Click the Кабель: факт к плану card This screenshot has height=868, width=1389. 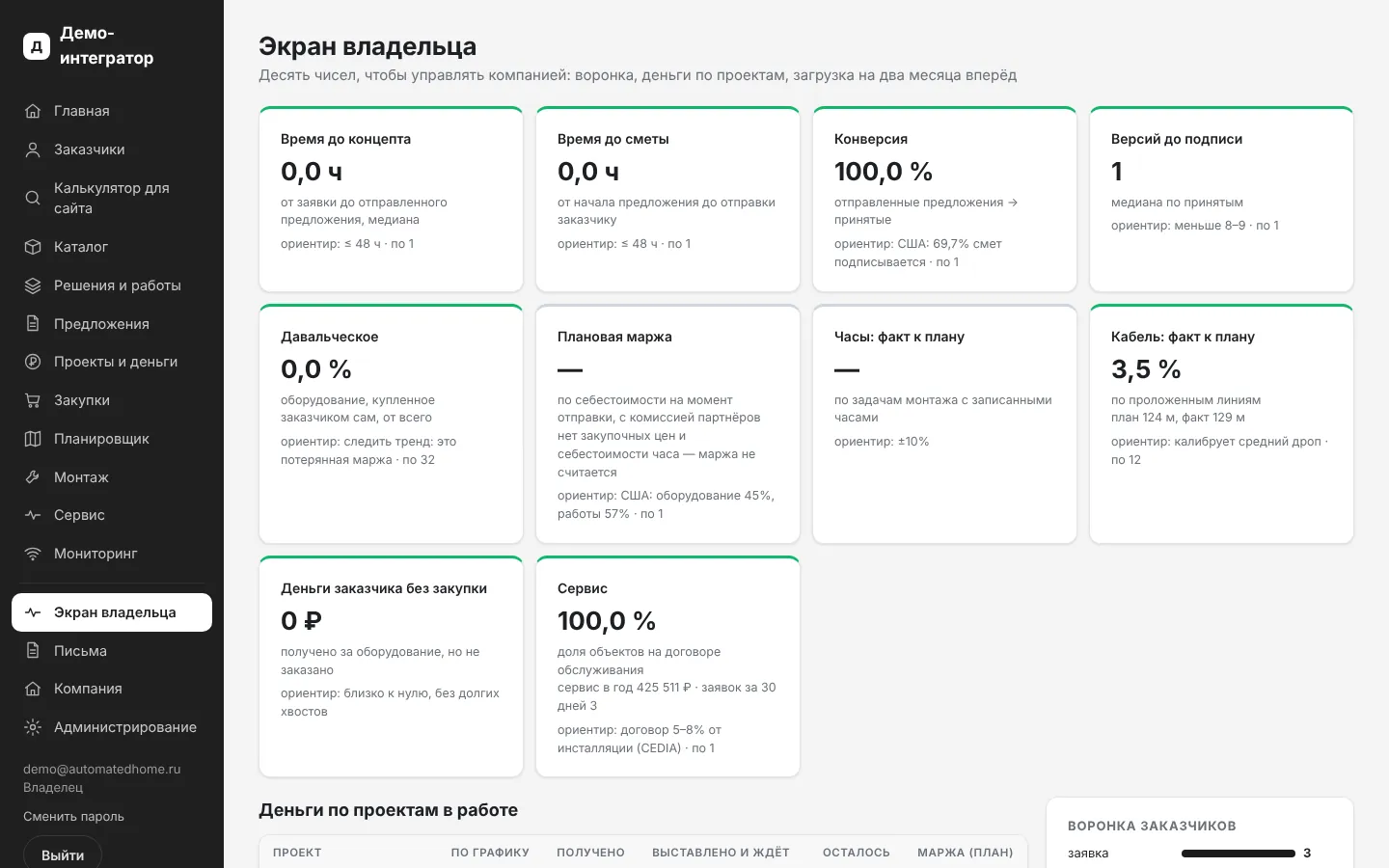[1221, 423]
